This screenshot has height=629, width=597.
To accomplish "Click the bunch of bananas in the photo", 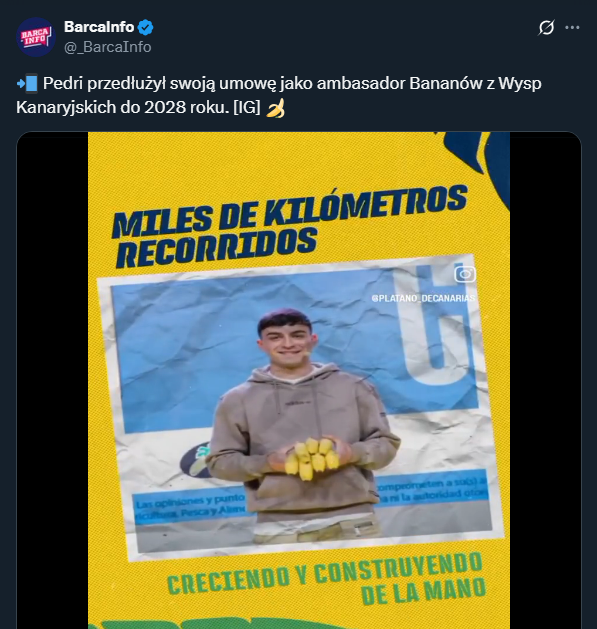I will click(x=311, y=458).
